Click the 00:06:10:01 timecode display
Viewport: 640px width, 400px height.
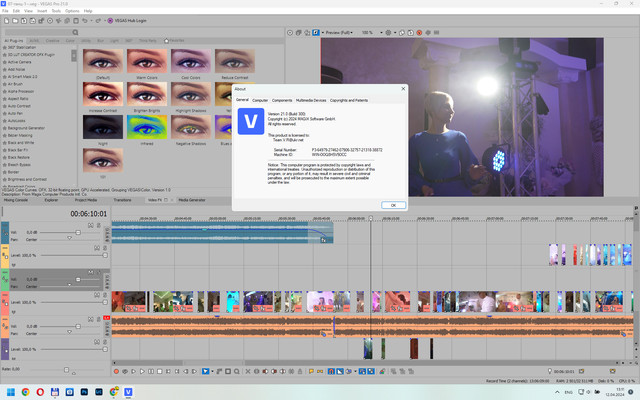(x=89, y=213)
